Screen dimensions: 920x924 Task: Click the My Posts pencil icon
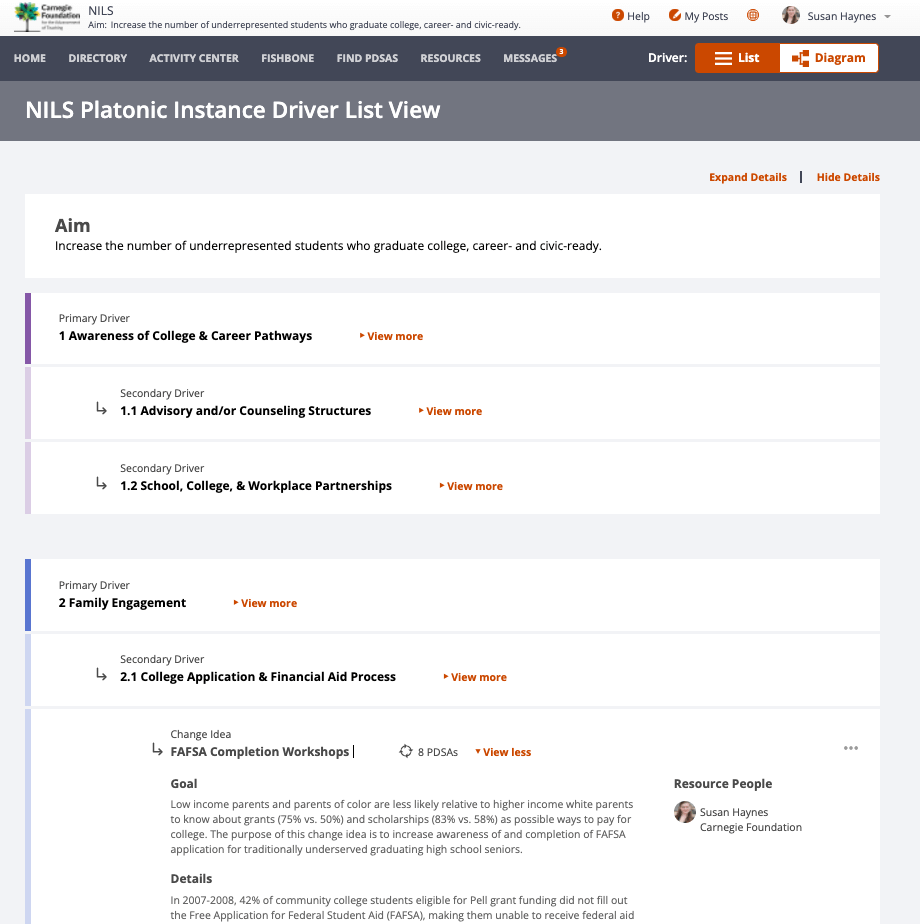(675, 15)
